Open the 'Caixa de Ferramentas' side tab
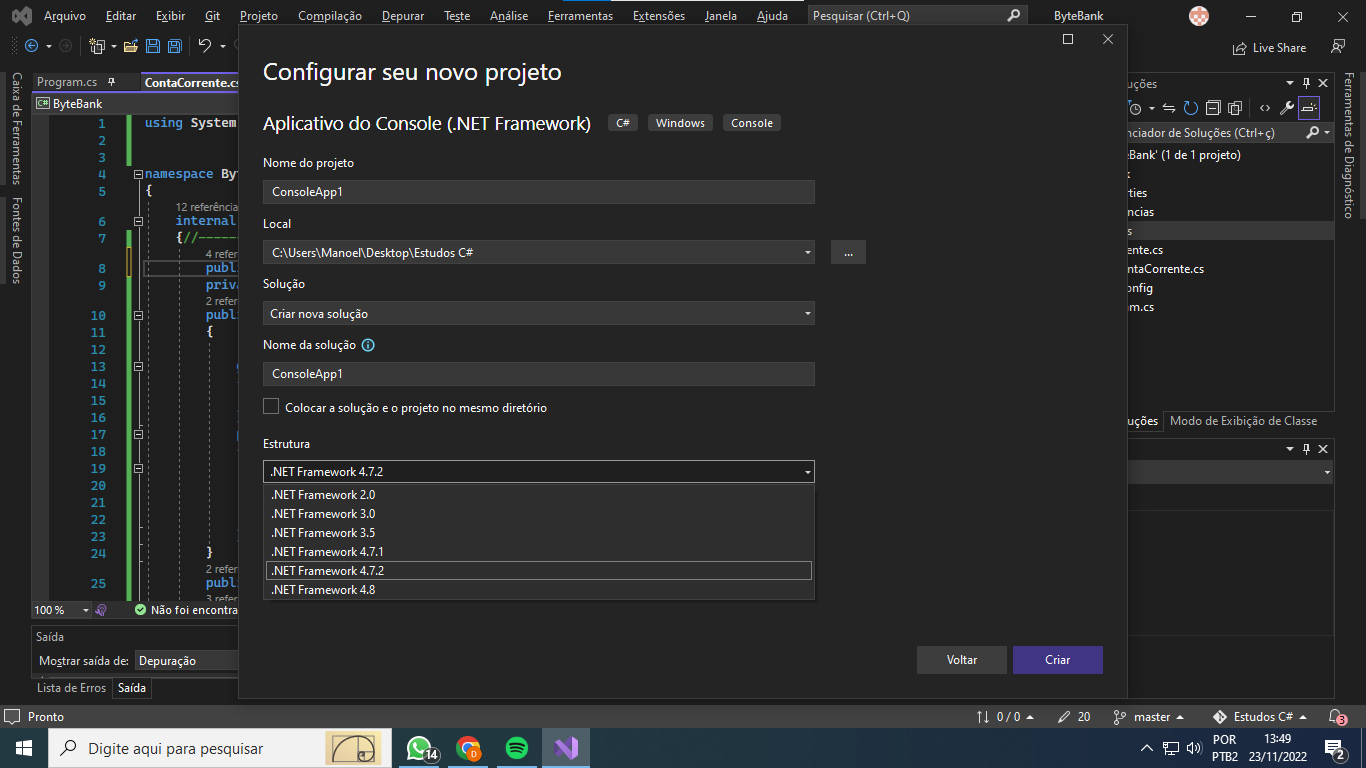 click(16, 128)
